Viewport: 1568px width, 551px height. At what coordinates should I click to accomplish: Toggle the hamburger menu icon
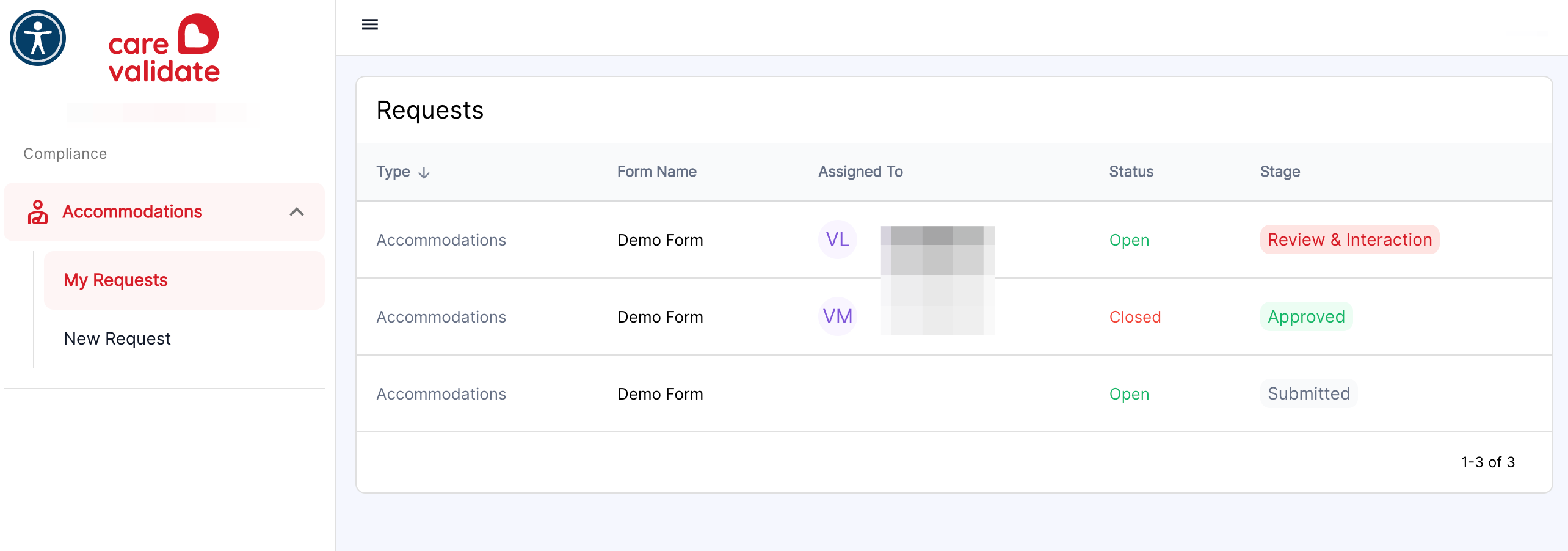(370, 24)
